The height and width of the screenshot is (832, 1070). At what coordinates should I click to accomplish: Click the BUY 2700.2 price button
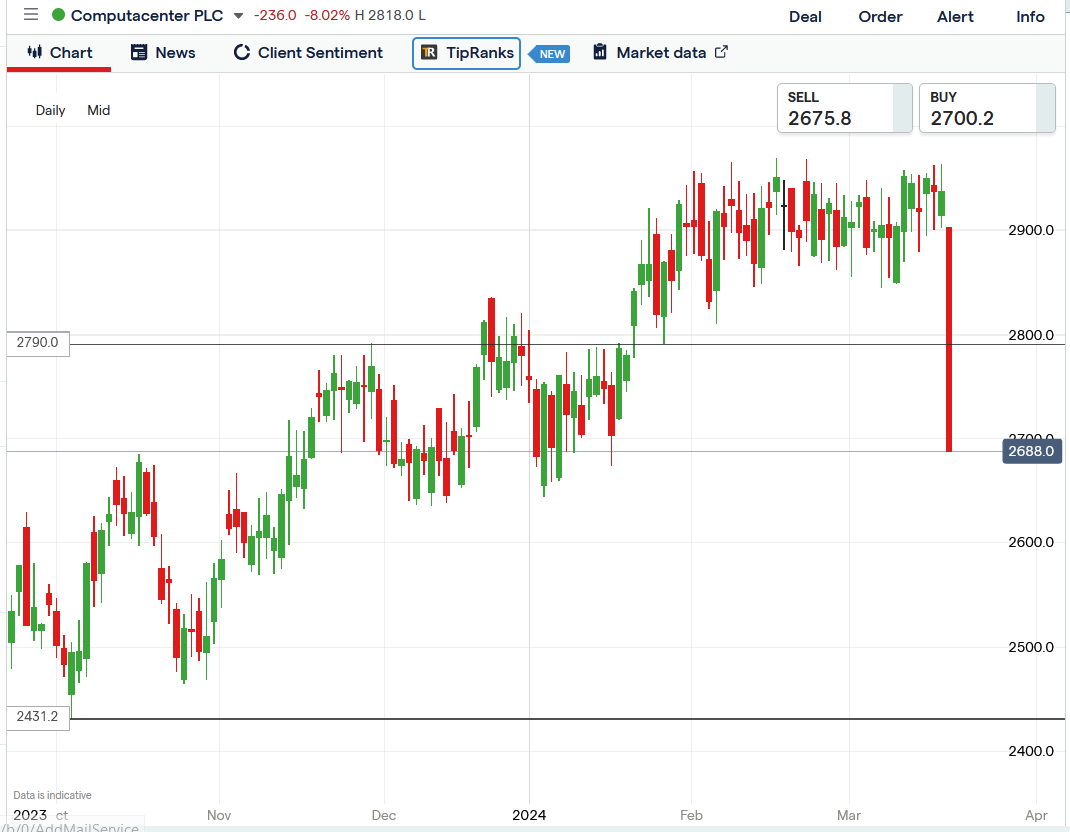click(x=987, y=109)
